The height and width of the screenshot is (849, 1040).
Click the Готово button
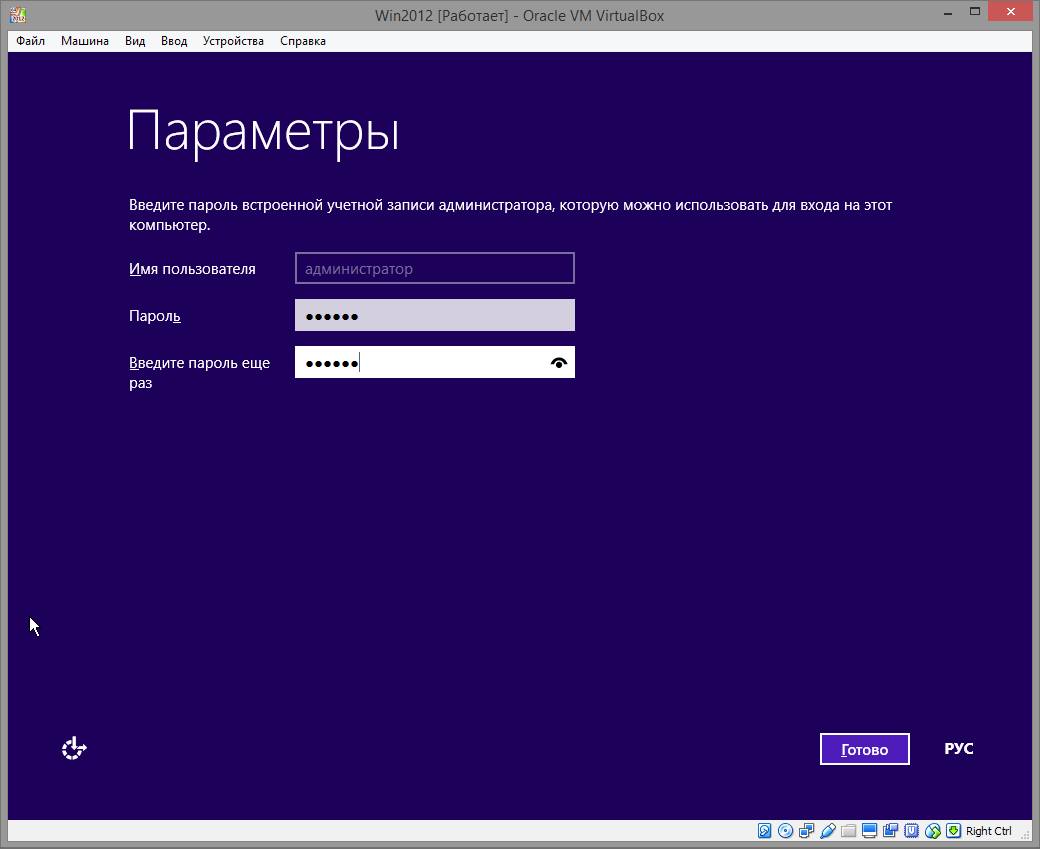point(864,749)
